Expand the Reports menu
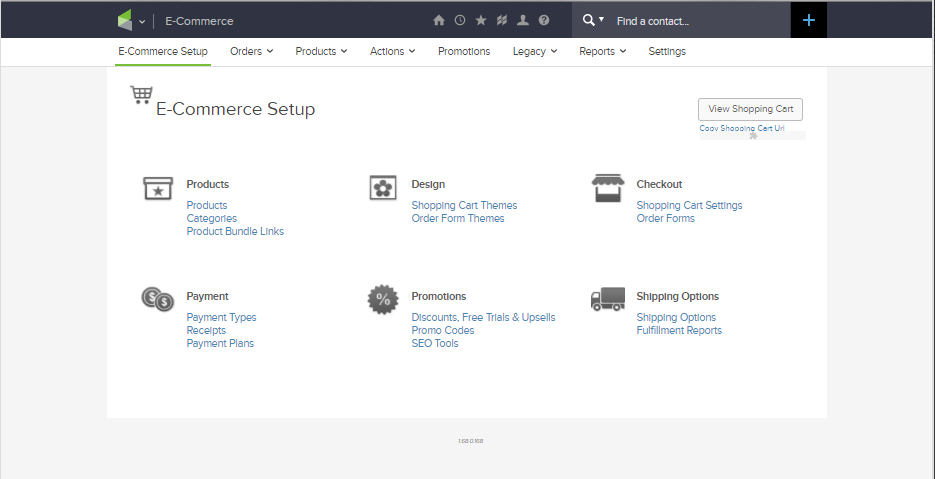The height and width of the screenshot is (479, 935). click(x=603, y=51)
